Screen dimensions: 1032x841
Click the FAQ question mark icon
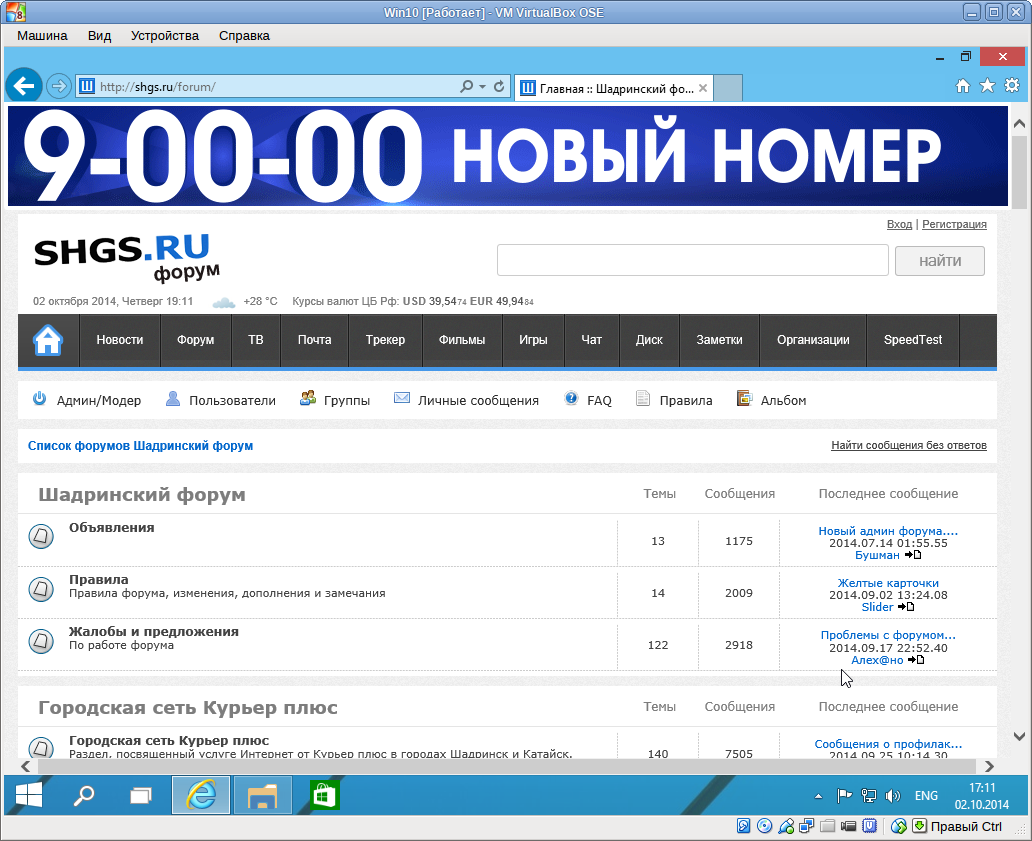click(571, 398)
